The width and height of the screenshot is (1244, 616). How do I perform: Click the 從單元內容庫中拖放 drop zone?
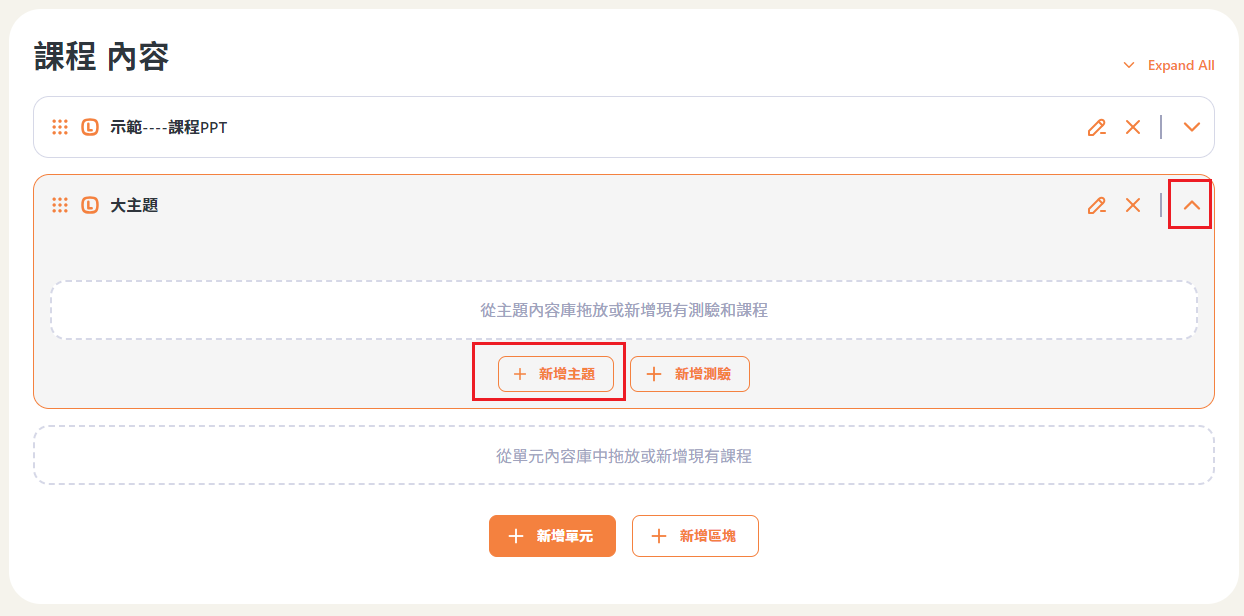(623, 456)
